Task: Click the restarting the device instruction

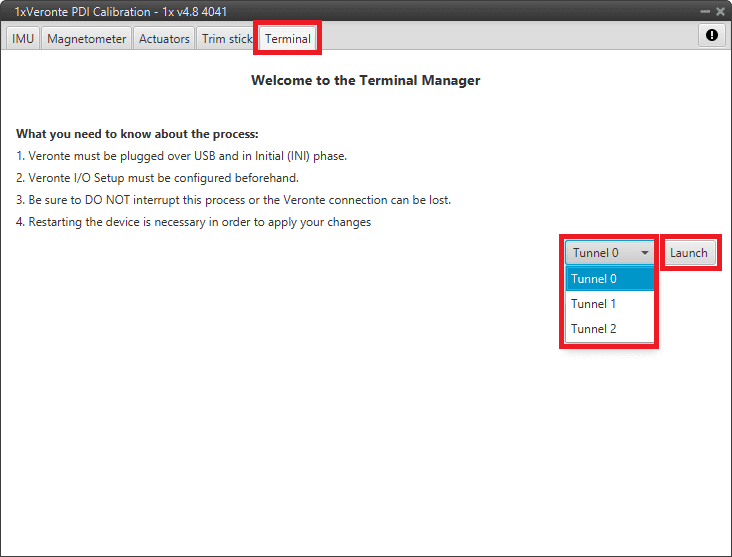Action: click(193, 222)
